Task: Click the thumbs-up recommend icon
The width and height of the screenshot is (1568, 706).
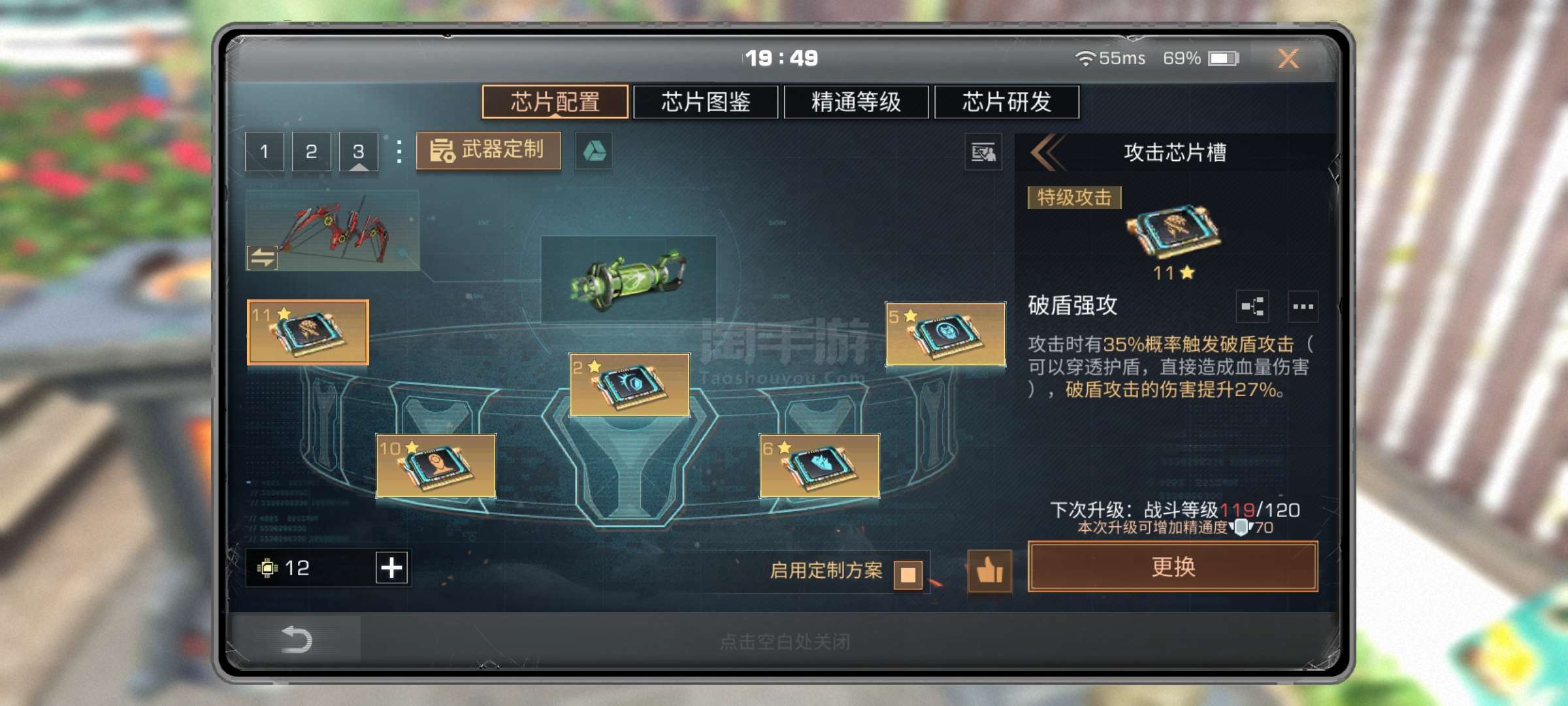Action: click(989, 571)
